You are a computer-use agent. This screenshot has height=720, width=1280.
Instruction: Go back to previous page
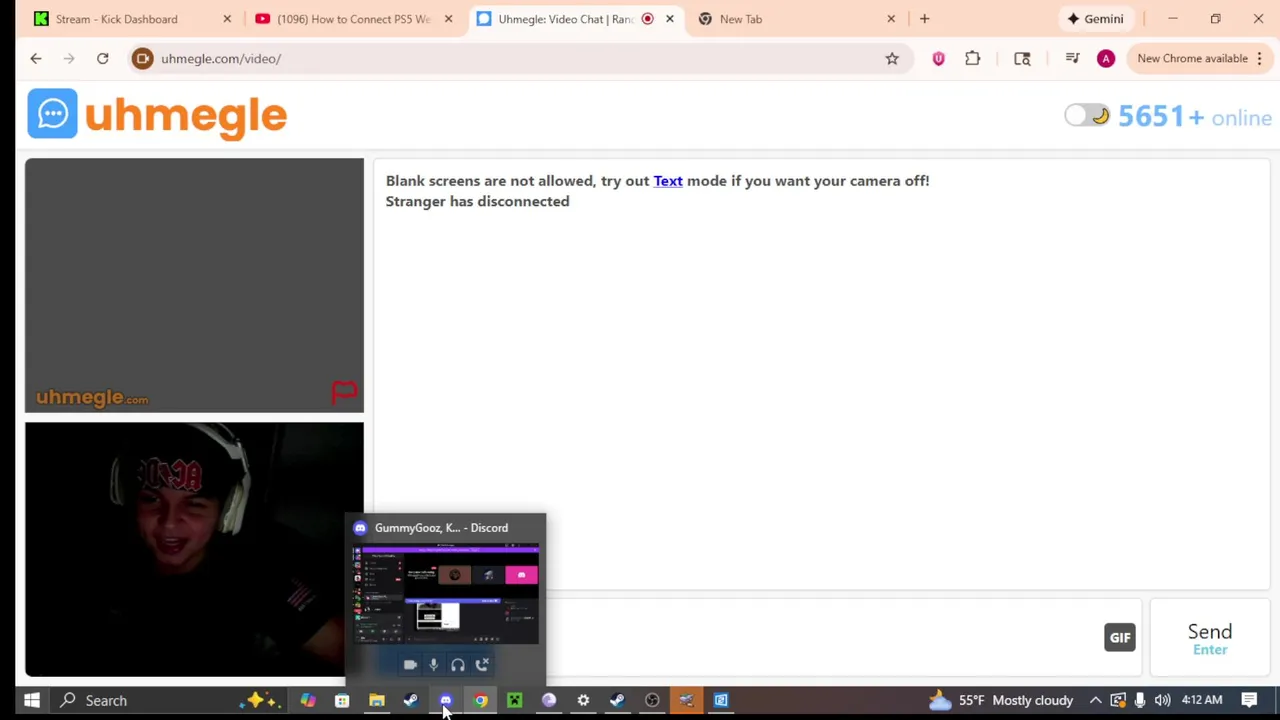(36, 59)
